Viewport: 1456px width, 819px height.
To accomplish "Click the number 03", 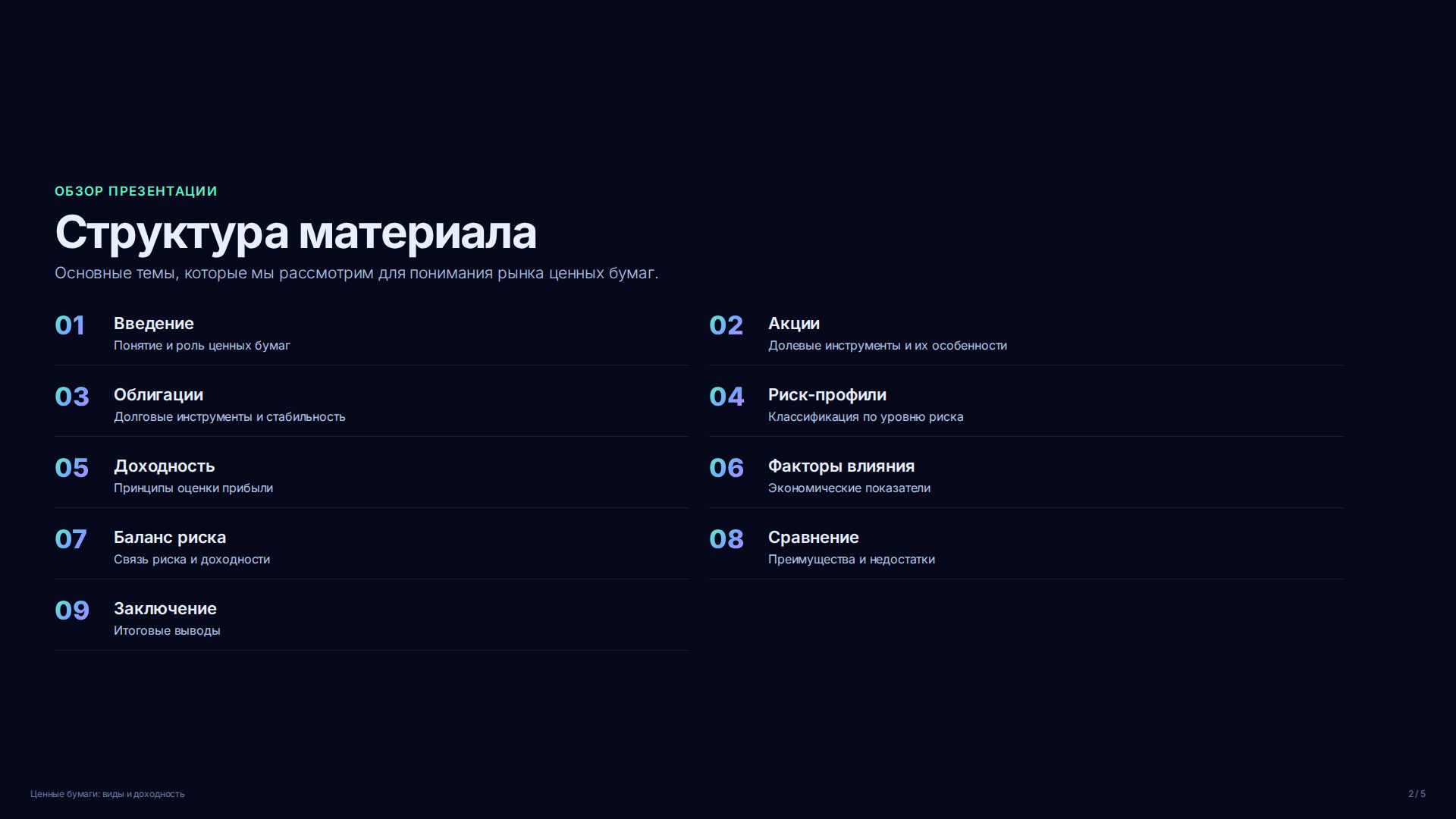I will (72, 397).
